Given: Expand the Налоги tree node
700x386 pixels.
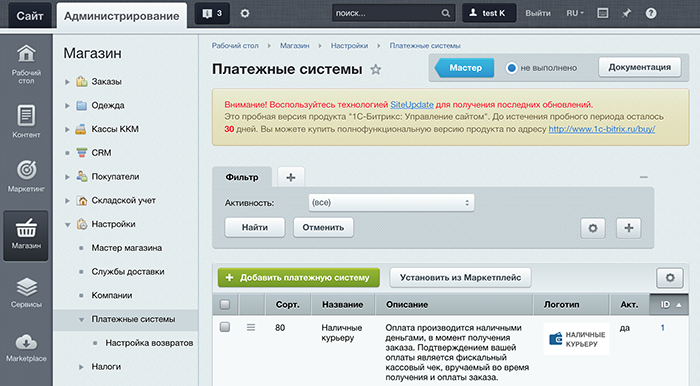Looking at the screenshot, I should point(81,367).
